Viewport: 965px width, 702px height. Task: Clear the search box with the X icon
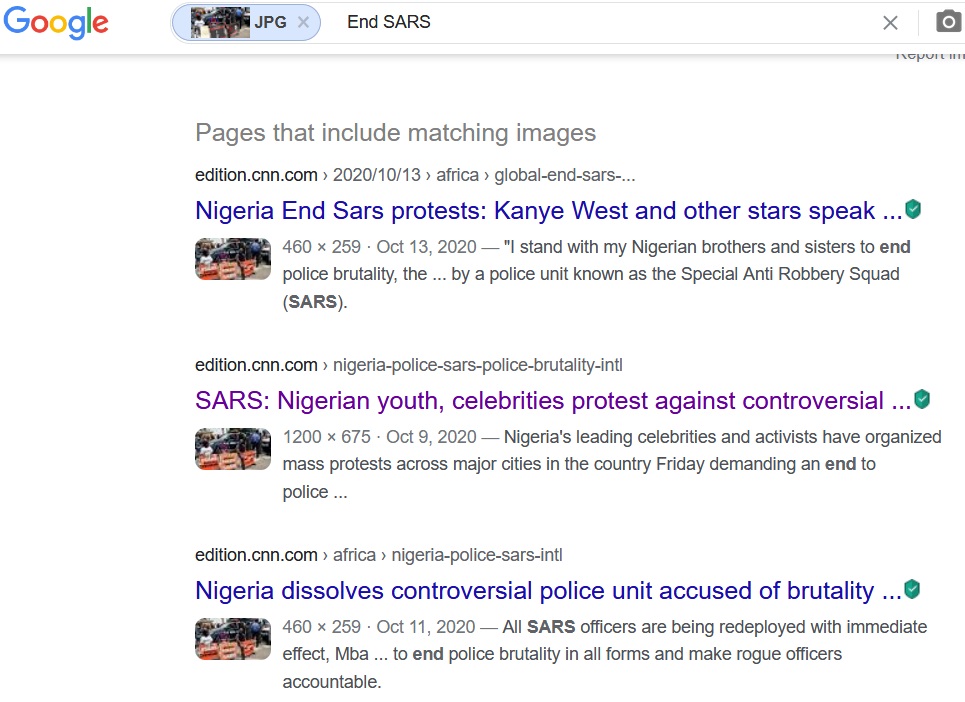[x=890, y=23]
